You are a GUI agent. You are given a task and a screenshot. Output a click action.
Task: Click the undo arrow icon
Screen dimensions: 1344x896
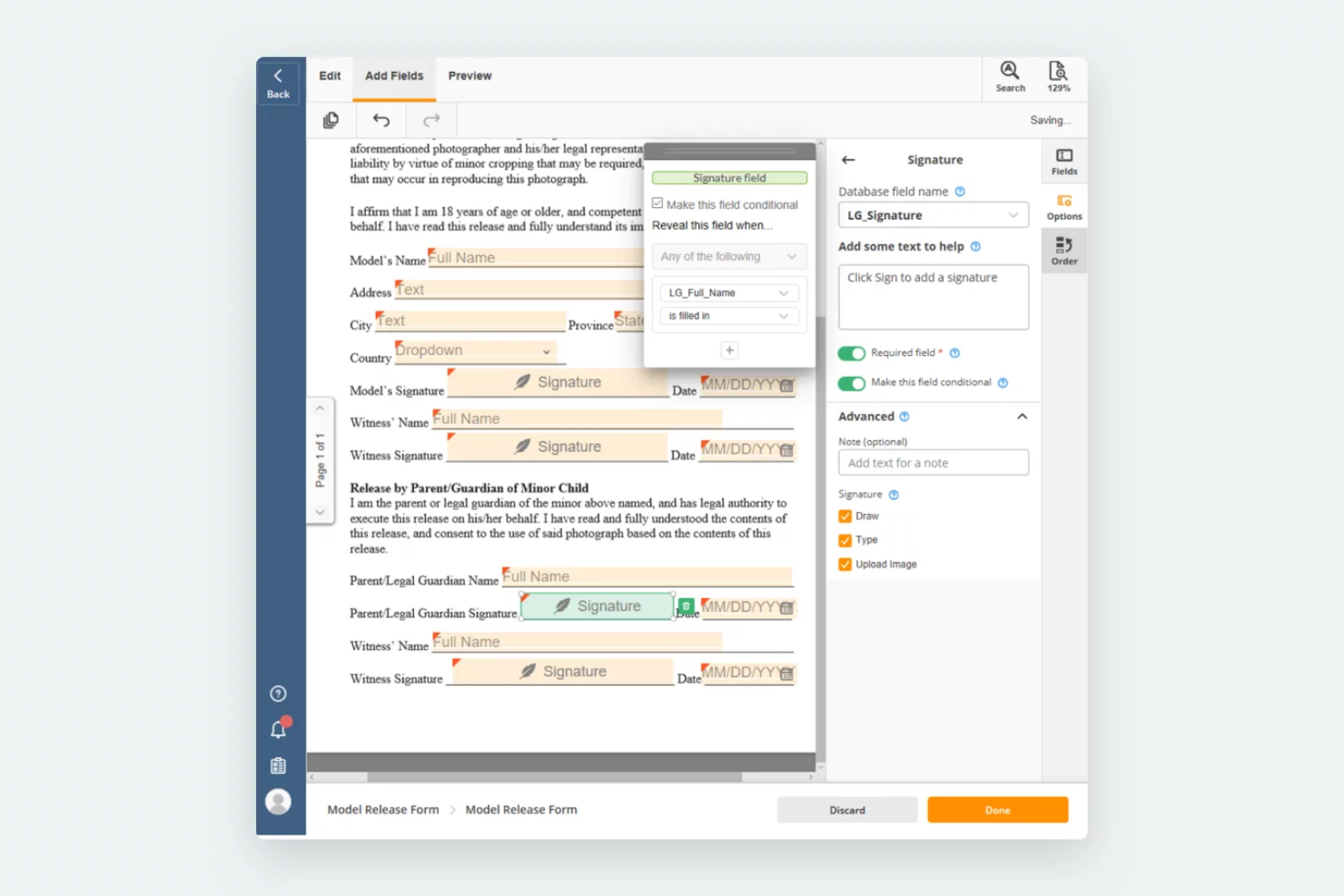pyautogui.click(x=380, y=120)
